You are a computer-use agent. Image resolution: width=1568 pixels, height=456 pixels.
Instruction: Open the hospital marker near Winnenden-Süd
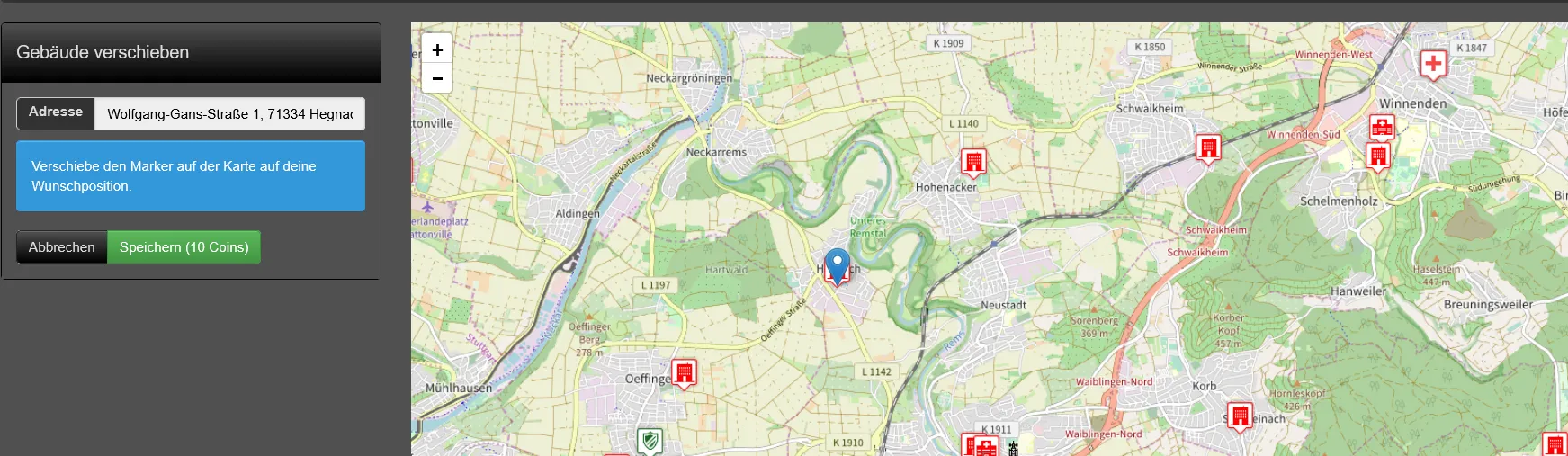(1382, 127)
